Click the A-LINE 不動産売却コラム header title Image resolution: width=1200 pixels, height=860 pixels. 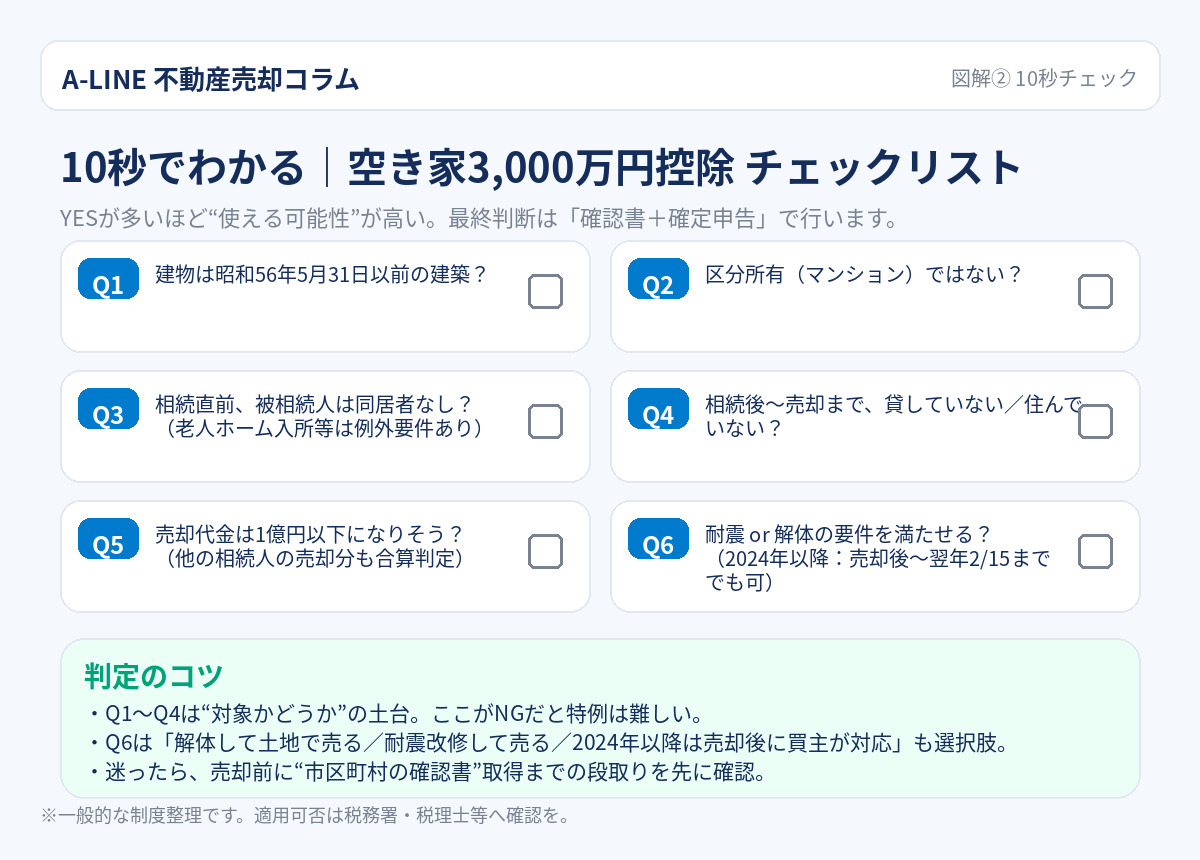[210, 79]
